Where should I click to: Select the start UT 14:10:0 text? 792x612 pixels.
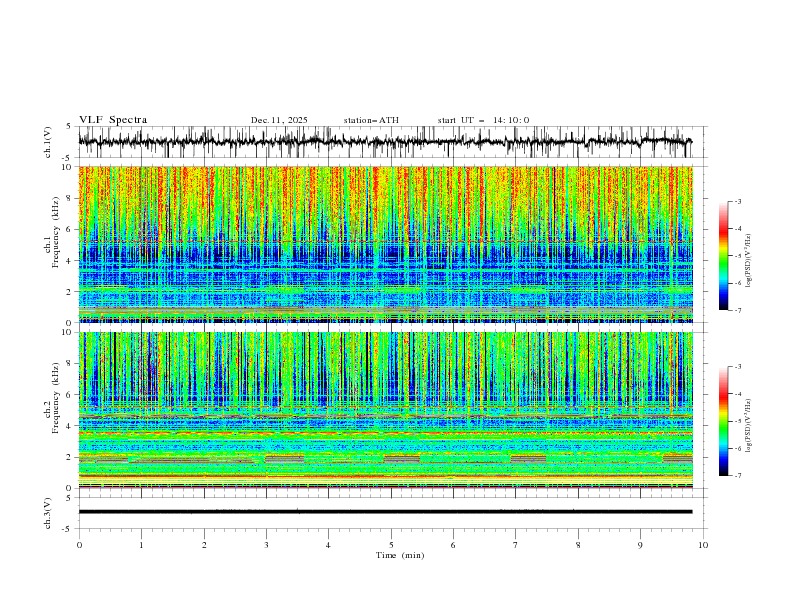click(x=483, y=120)
